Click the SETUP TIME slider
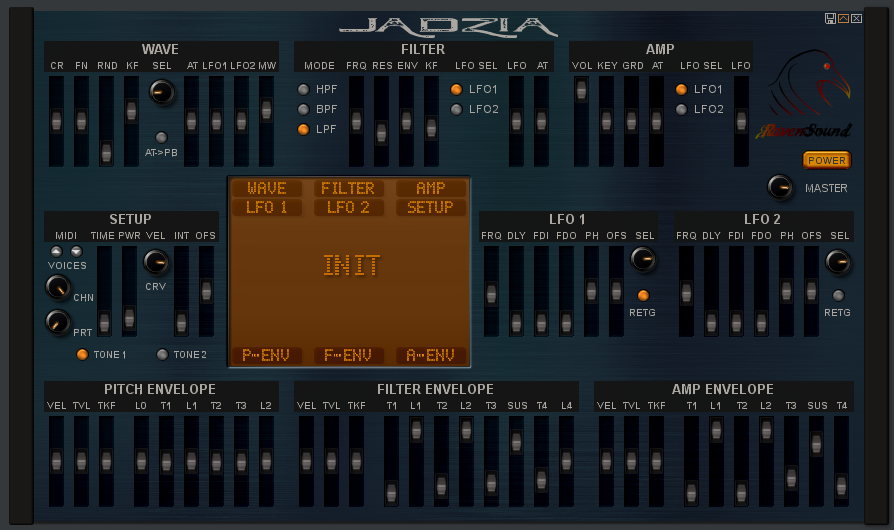This screenshot has width=894, height=530. (104, 291)
